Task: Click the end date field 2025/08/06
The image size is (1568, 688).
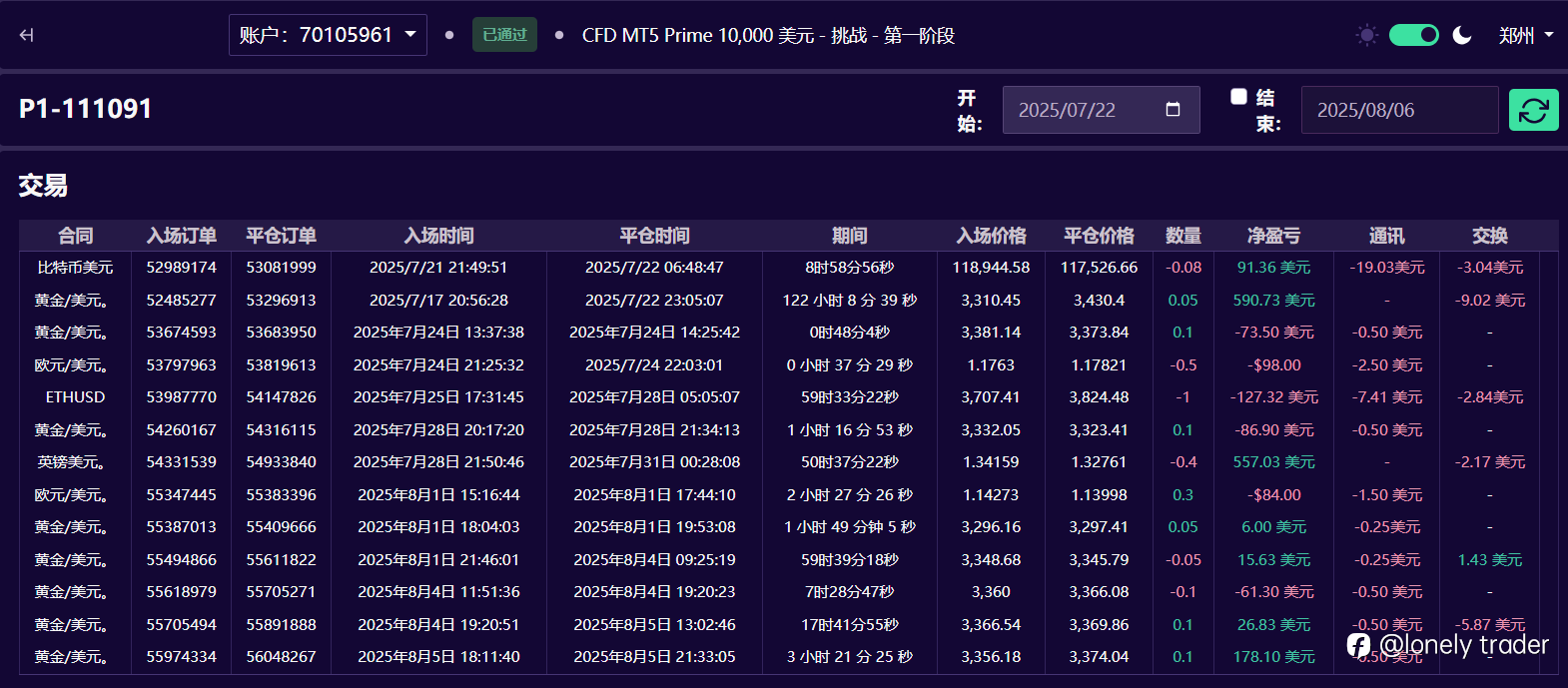Action: pyautogui.click(x=1399, y=110)
